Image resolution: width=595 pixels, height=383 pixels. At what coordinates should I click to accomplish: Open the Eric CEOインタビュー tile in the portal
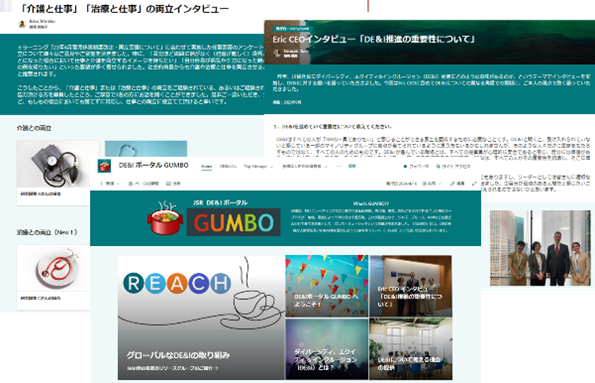[x=411, y=286]
